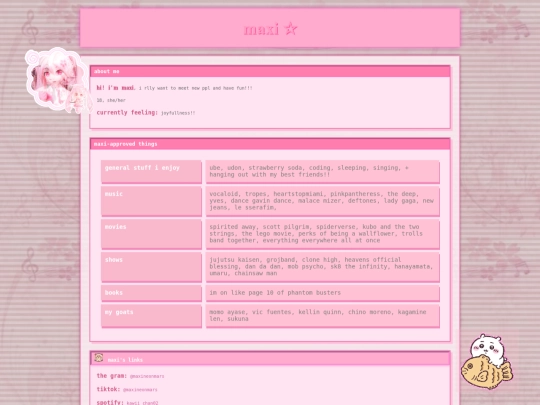This screenshot has height=405, width=540.
Task: Click the cell starting "vocaloid, tropes, heartstopmiami"
Action: 323,201
